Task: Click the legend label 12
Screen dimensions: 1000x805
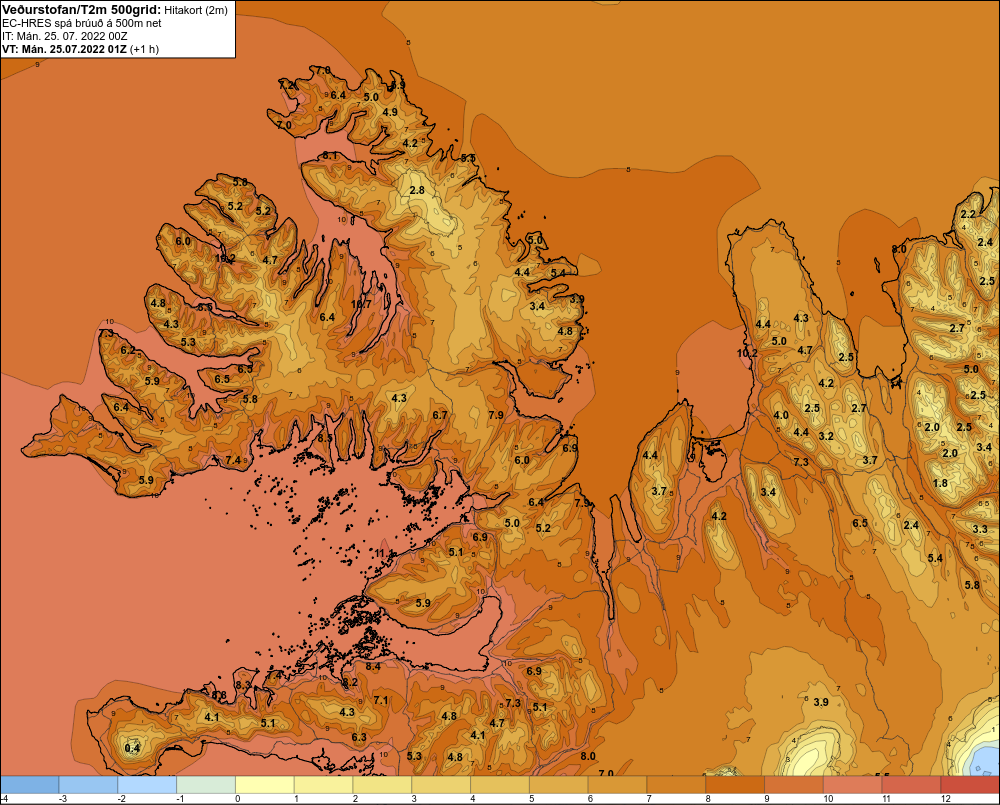Action: point(945,799)
